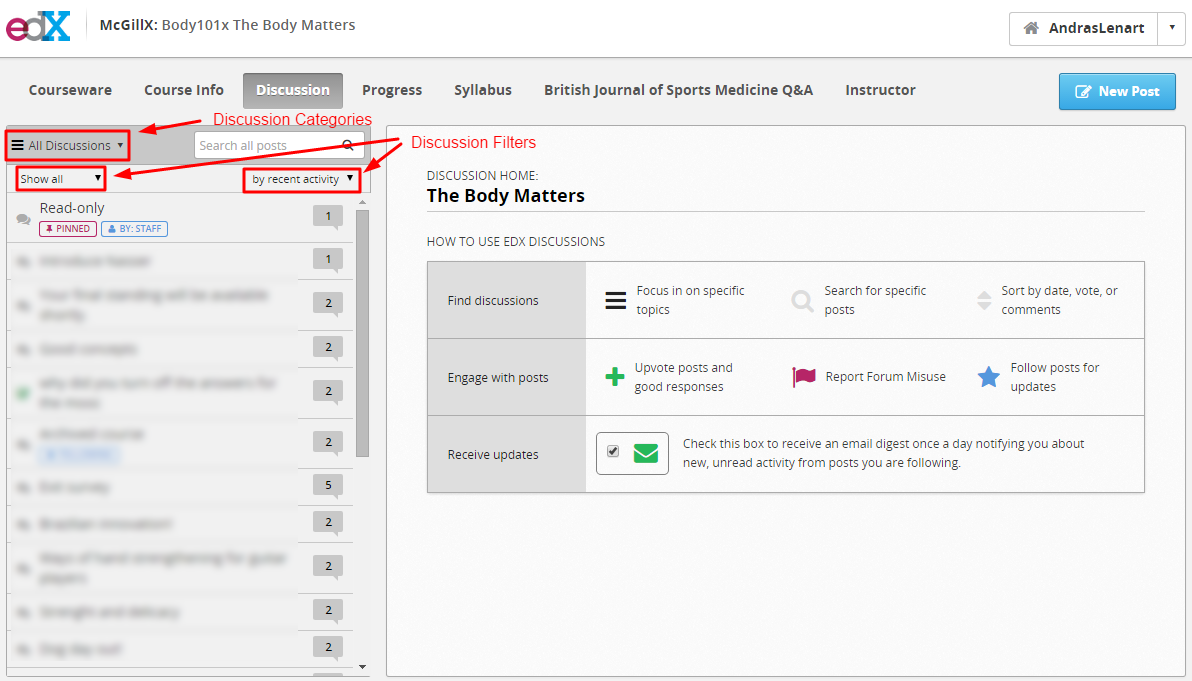Image resolution: width=1192 pixels, height=681 pixels.
Task: Open the Read-only pinned thread
Action: click(161, 217)
